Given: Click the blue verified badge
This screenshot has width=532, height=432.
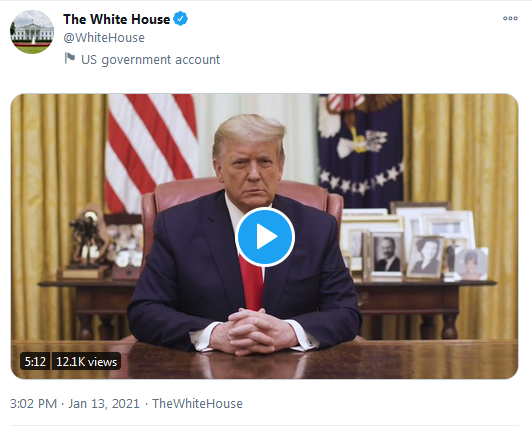Looking at the screenshot, I should click(180, 19).
